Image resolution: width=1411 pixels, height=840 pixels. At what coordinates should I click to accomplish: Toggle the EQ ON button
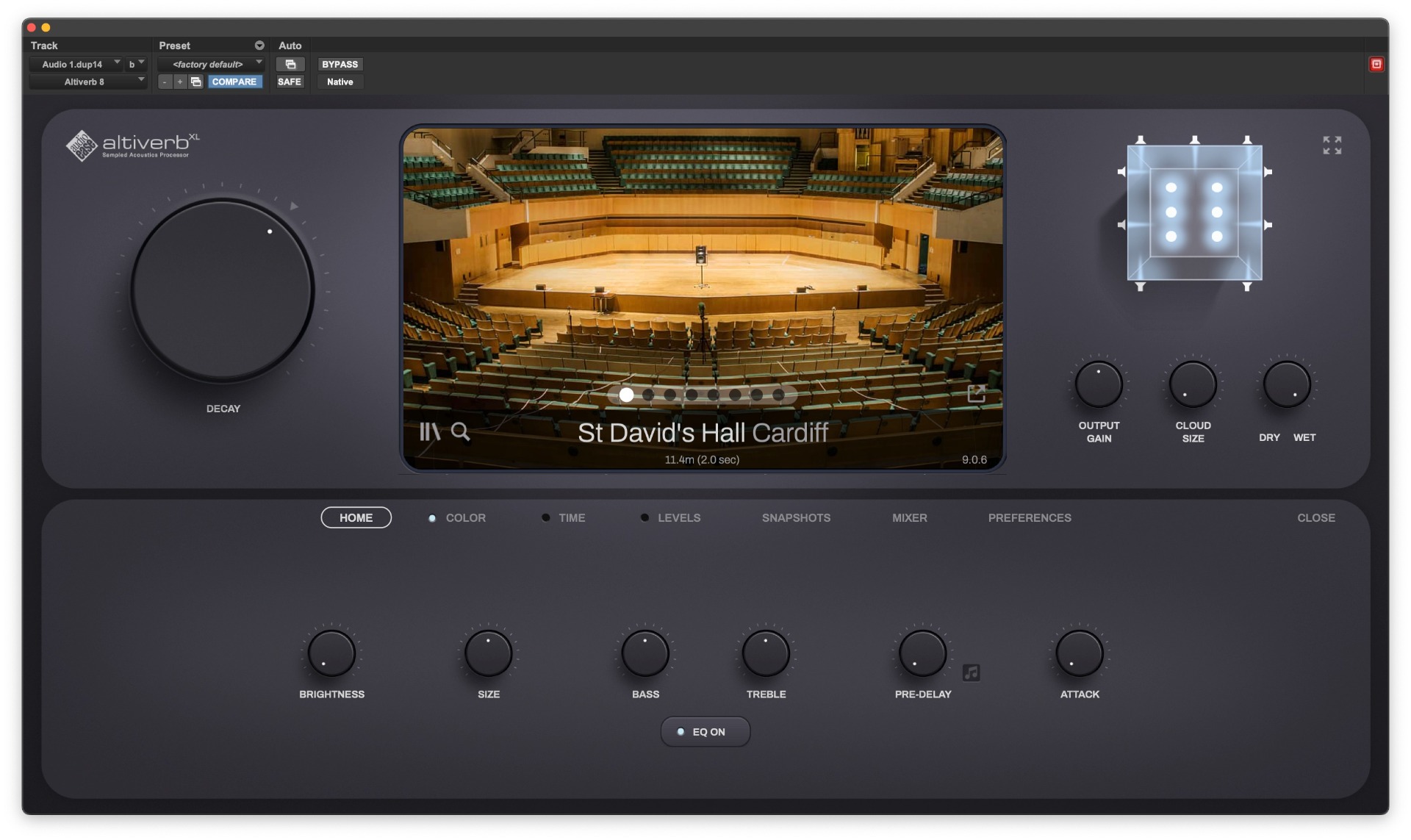click(705, 731)
